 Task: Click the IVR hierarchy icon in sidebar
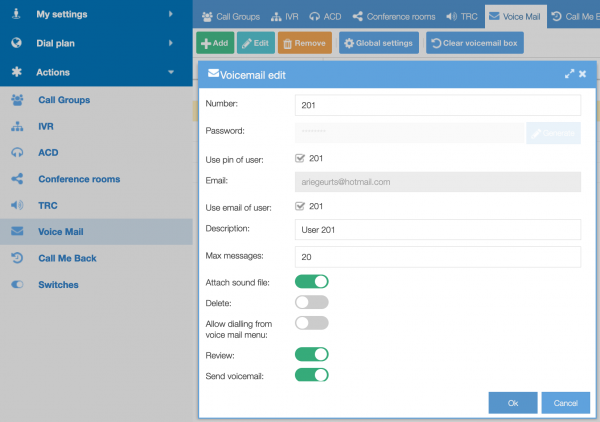pos(17,126)
